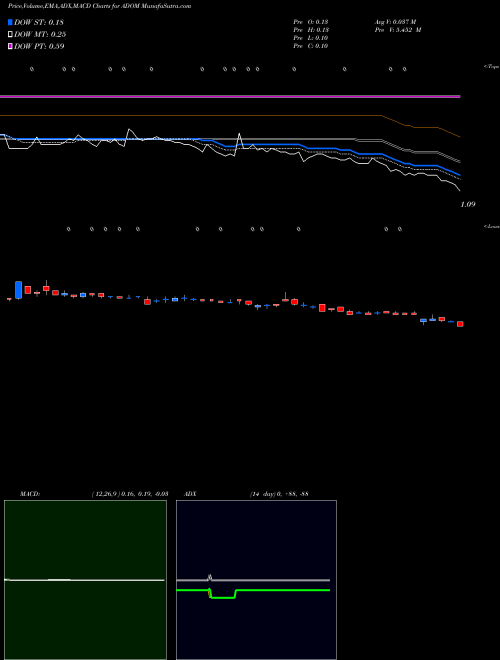Click the 'Pre V: 3.452 M' volume text

(x=398, y=30)
